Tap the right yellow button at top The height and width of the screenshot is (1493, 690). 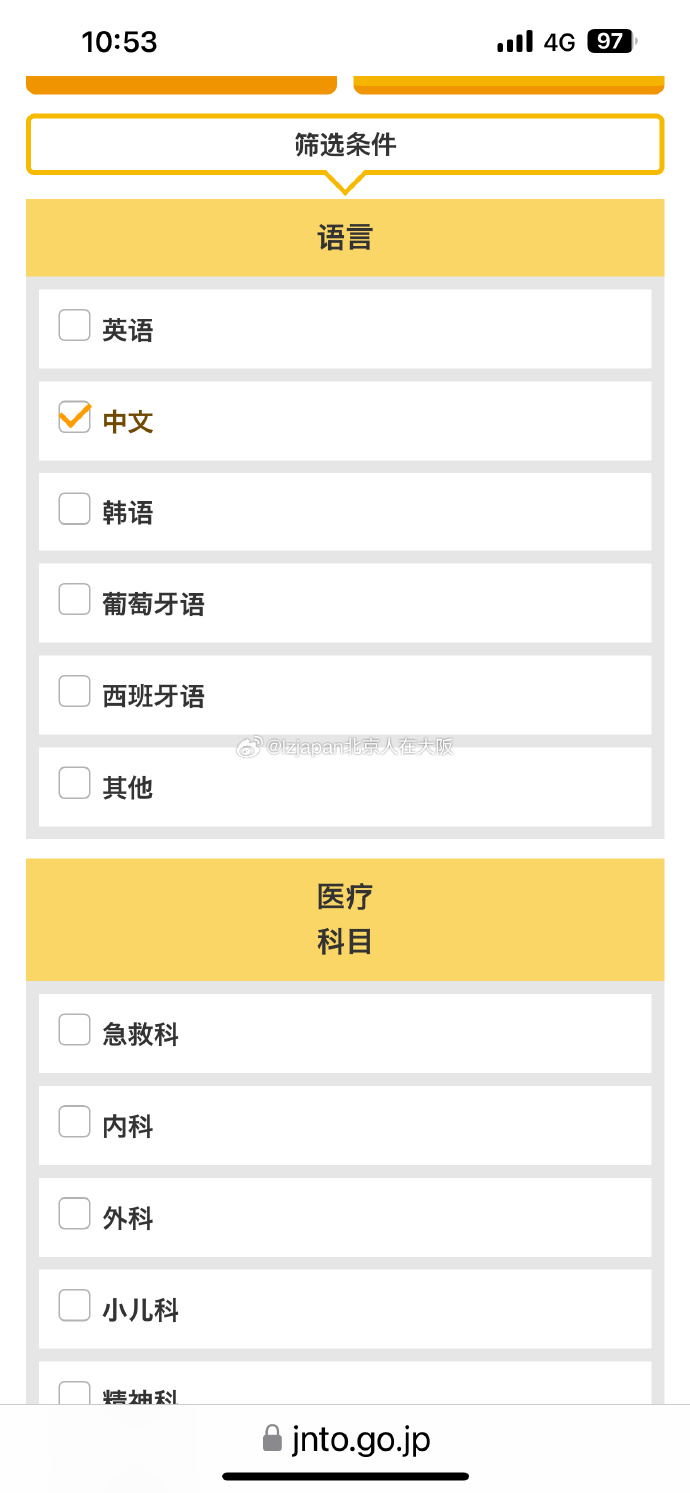[x=509, y=84]
